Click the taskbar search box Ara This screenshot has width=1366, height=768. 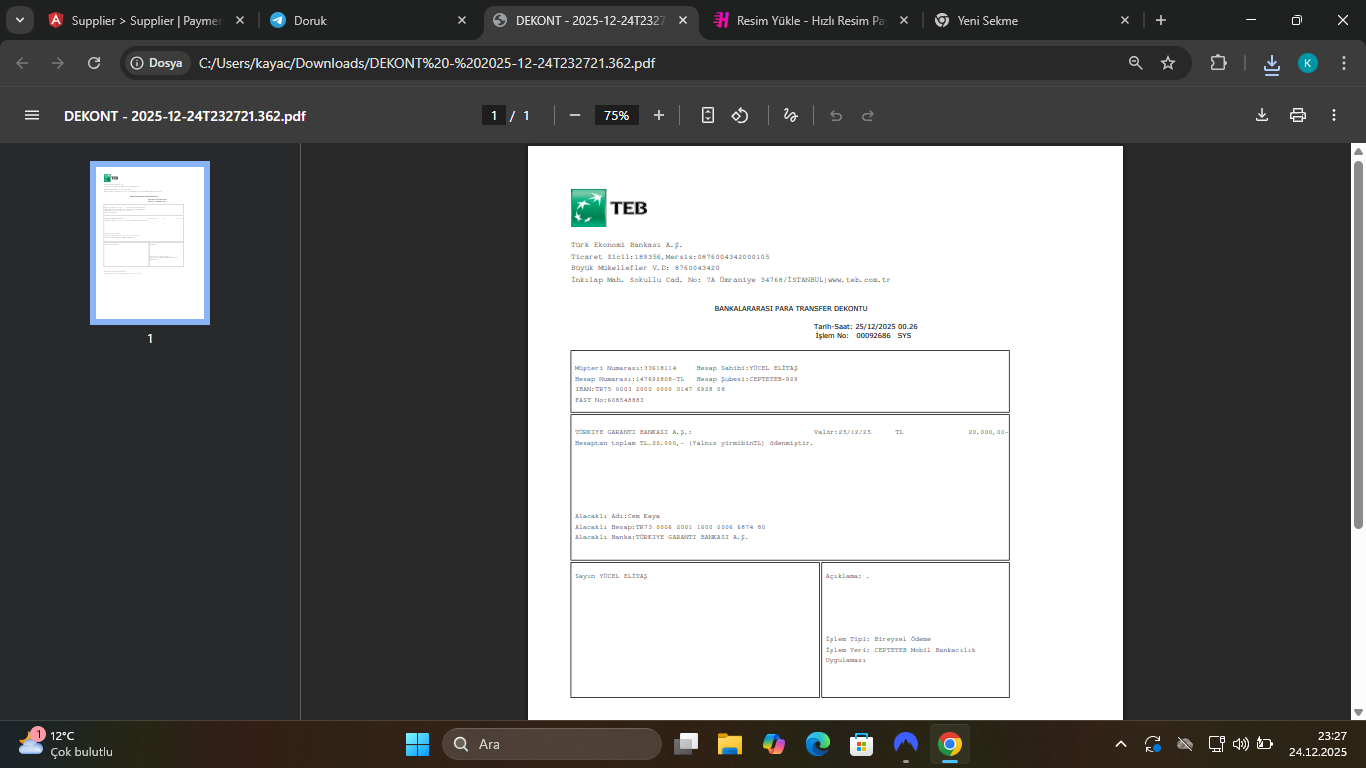click(x=552, y=744)
